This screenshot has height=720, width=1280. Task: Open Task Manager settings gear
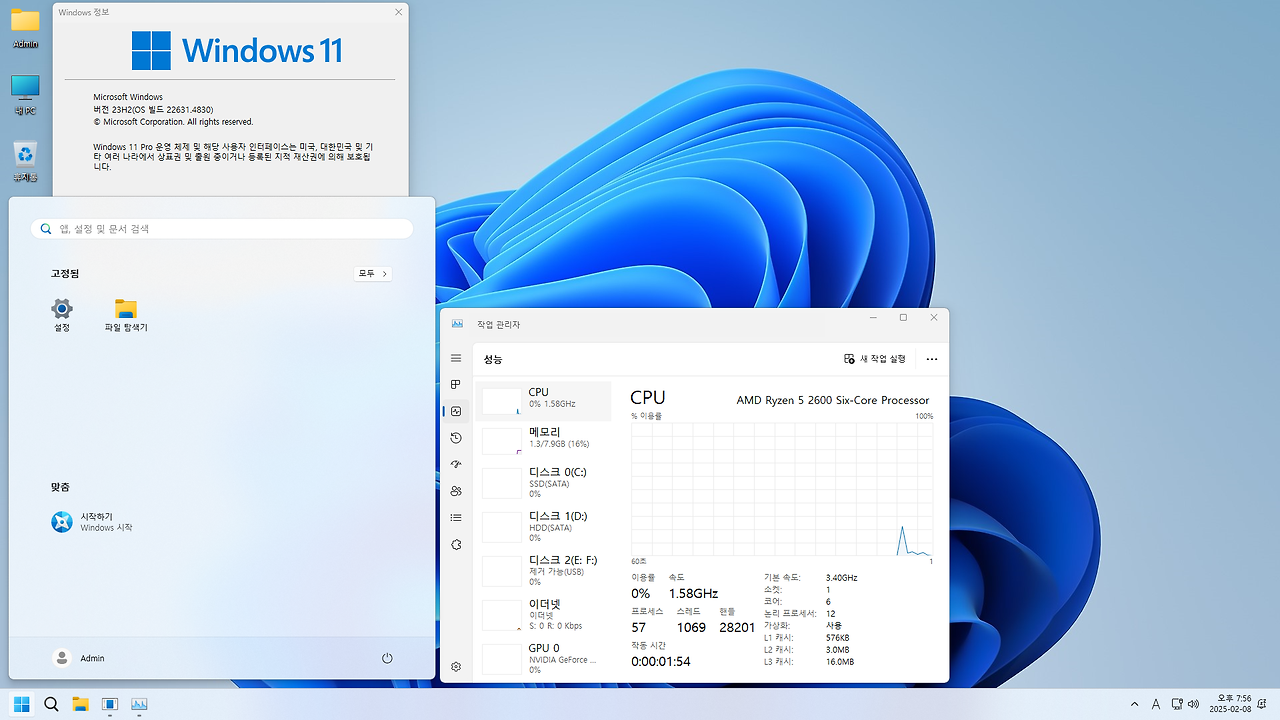click(456, 667)
